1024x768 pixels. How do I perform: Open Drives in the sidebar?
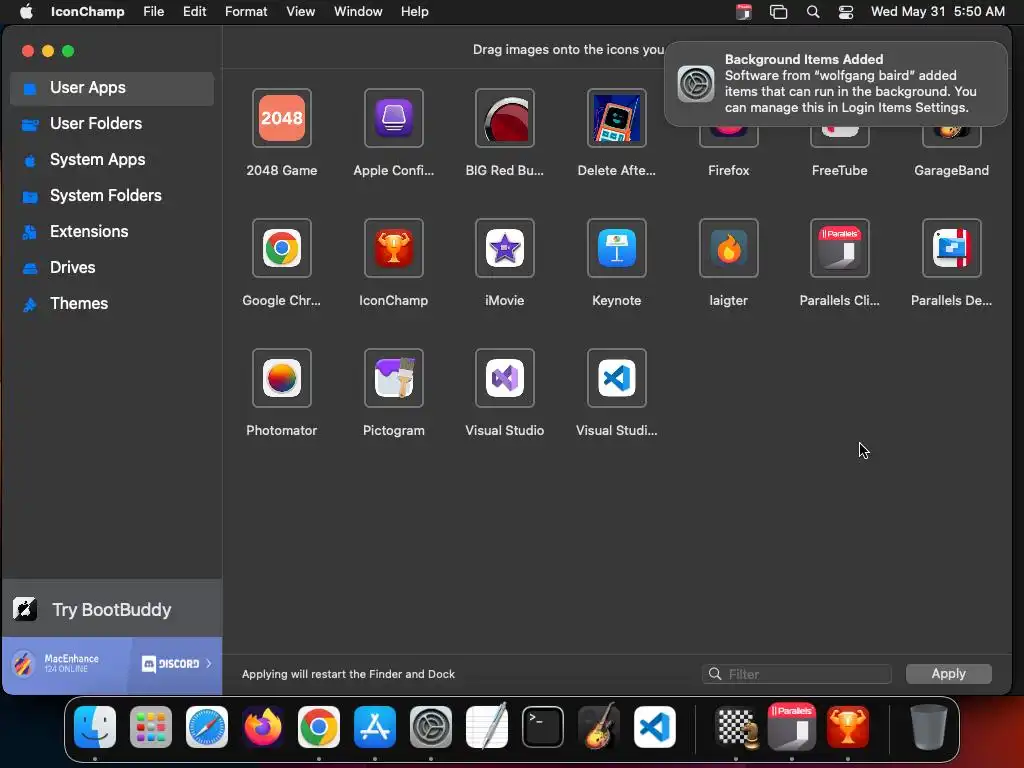pos(112,267)
